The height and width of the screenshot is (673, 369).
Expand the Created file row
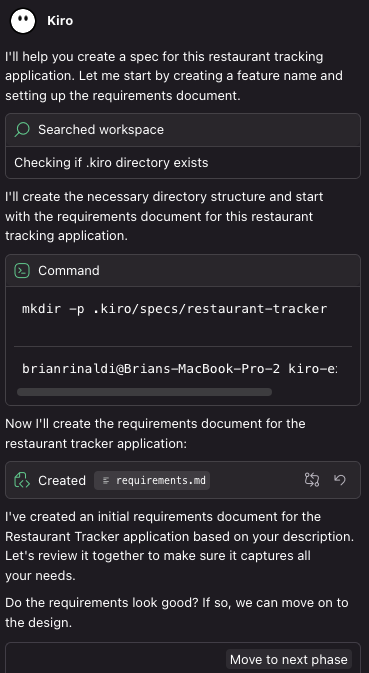point(183,480)
